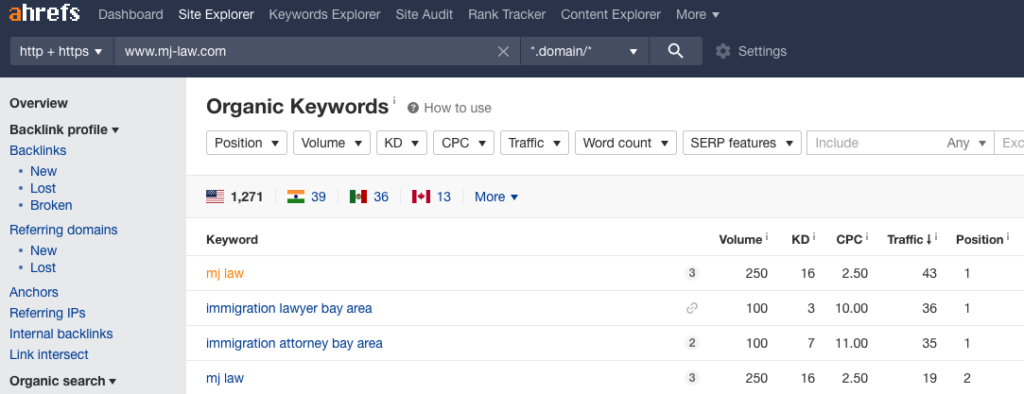Open the *.domain/* mode dropdown
Screen dimensions: 1024x394
(x=584, y=51)
